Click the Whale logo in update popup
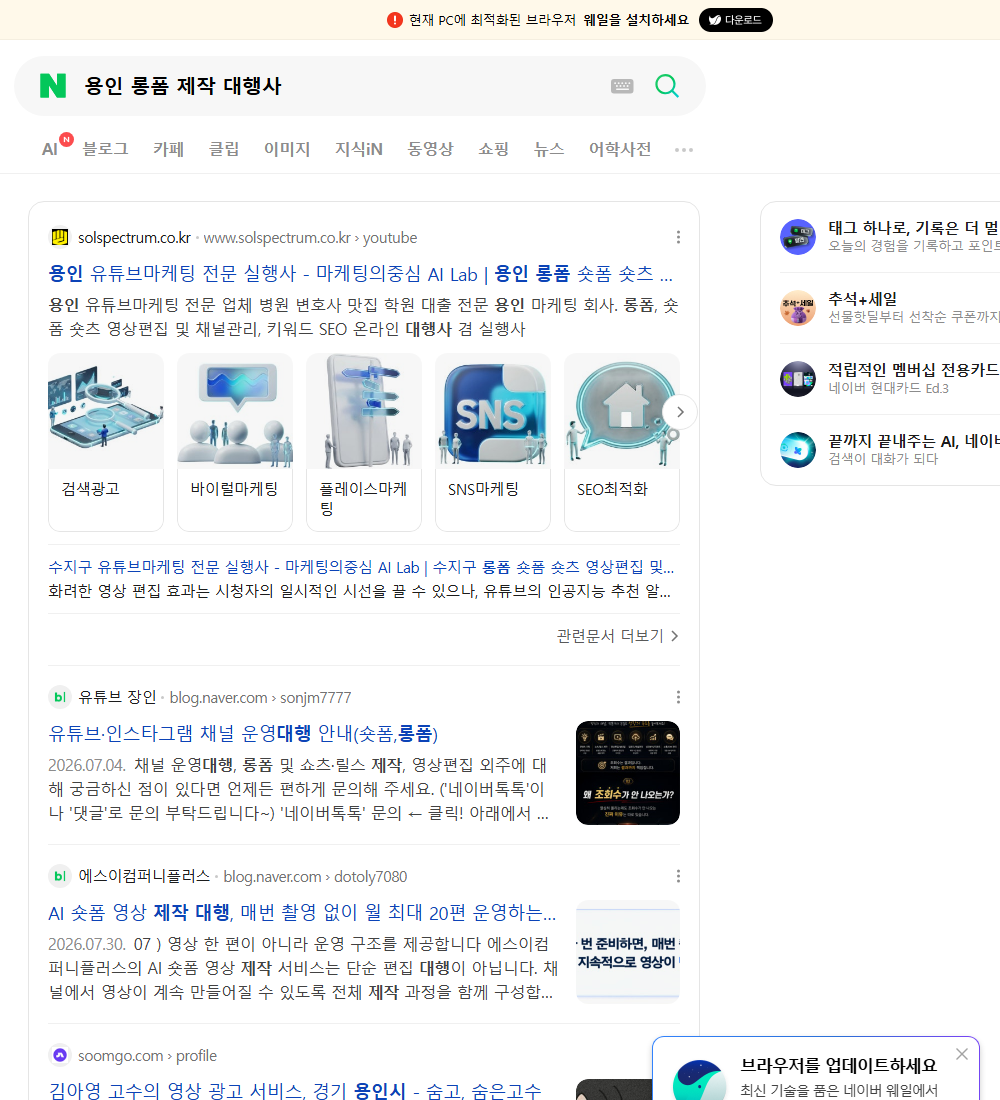This screenshot has height=1100, width=1000. click(x=699, y=1080)
